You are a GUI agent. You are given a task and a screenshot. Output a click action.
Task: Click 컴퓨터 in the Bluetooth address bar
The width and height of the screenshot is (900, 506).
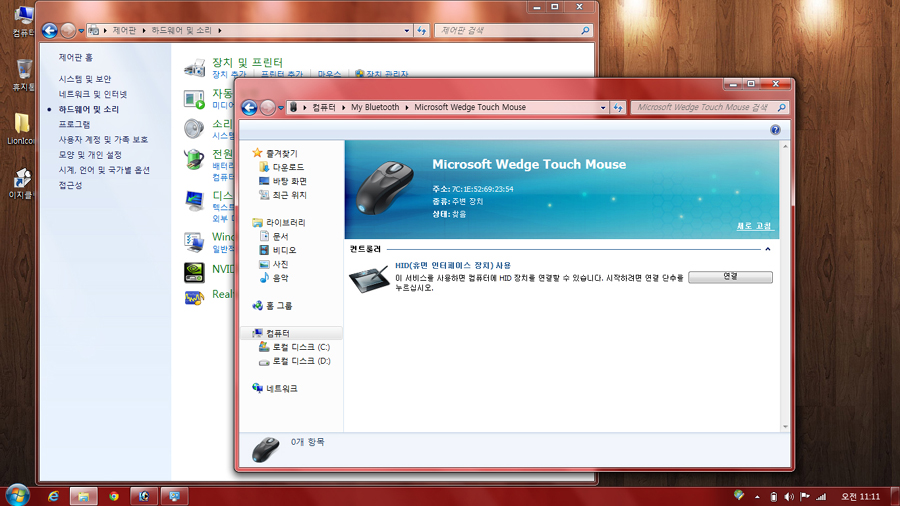click(x=324, y=107)
